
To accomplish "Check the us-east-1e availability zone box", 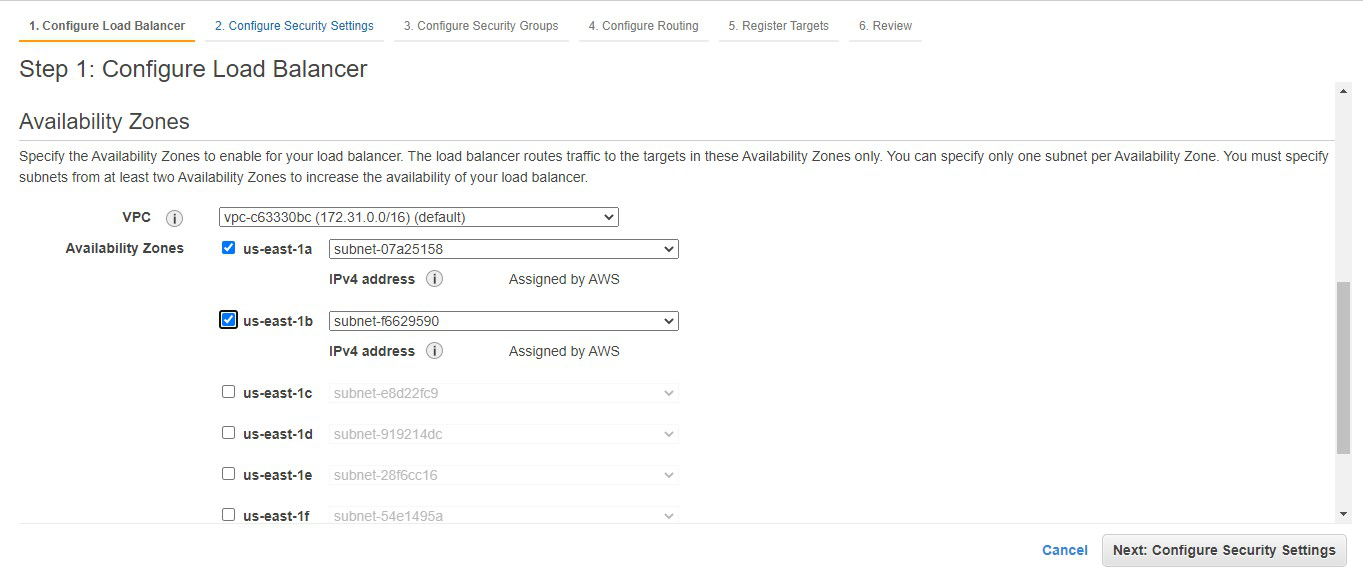I will click(228, 474).
